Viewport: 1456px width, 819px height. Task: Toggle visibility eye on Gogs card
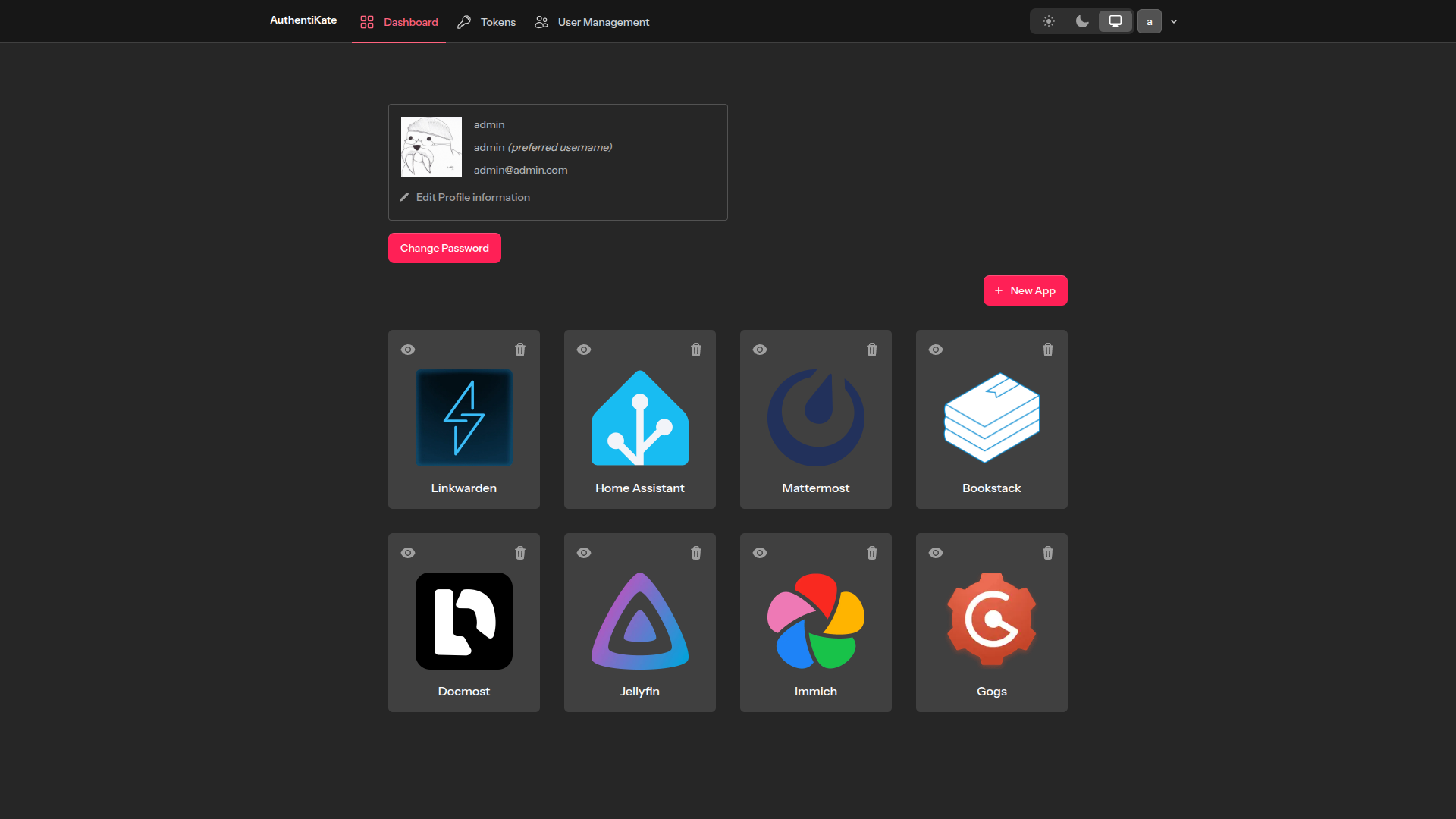pos(936,553)
